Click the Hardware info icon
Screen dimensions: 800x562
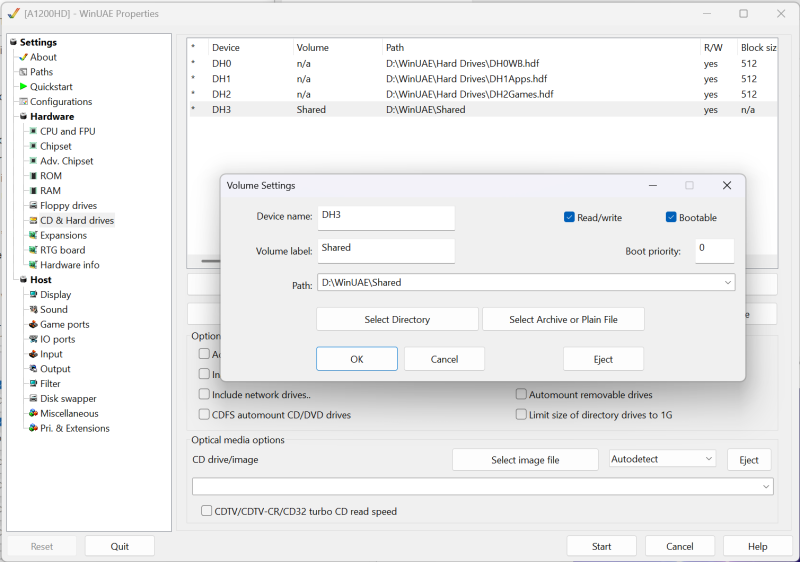tap(33, 265)
